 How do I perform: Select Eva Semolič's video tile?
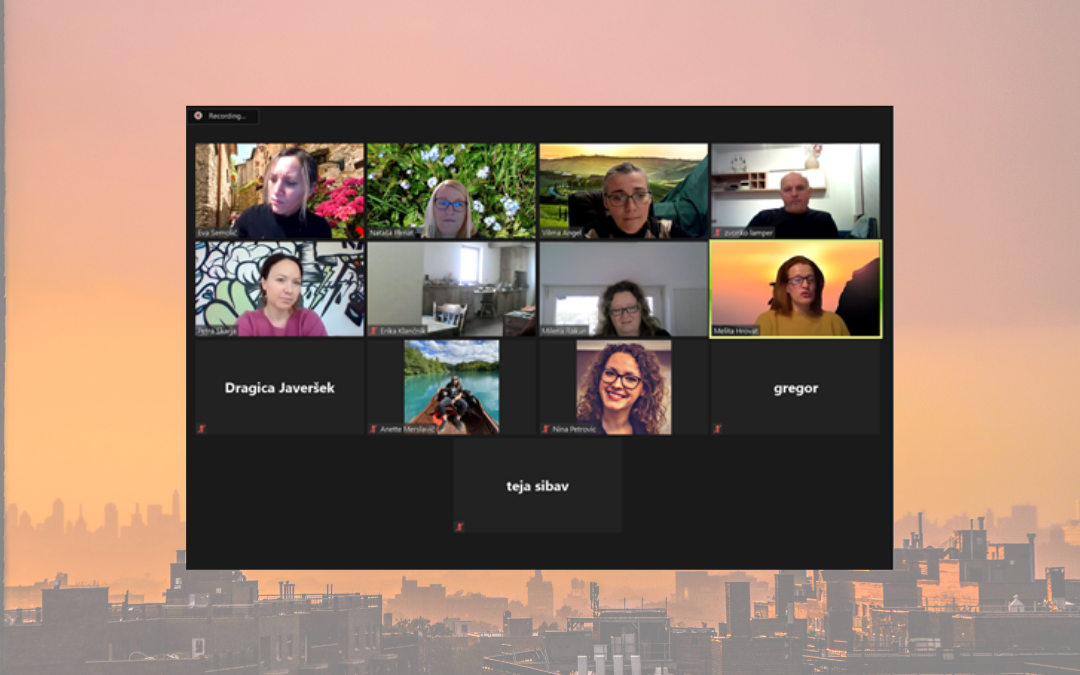pos(279,190)
